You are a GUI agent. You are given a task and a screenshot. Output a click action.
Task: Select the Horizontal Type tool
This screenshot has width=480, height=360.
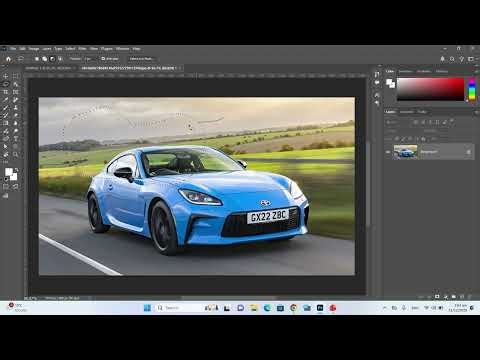point(15,139)
